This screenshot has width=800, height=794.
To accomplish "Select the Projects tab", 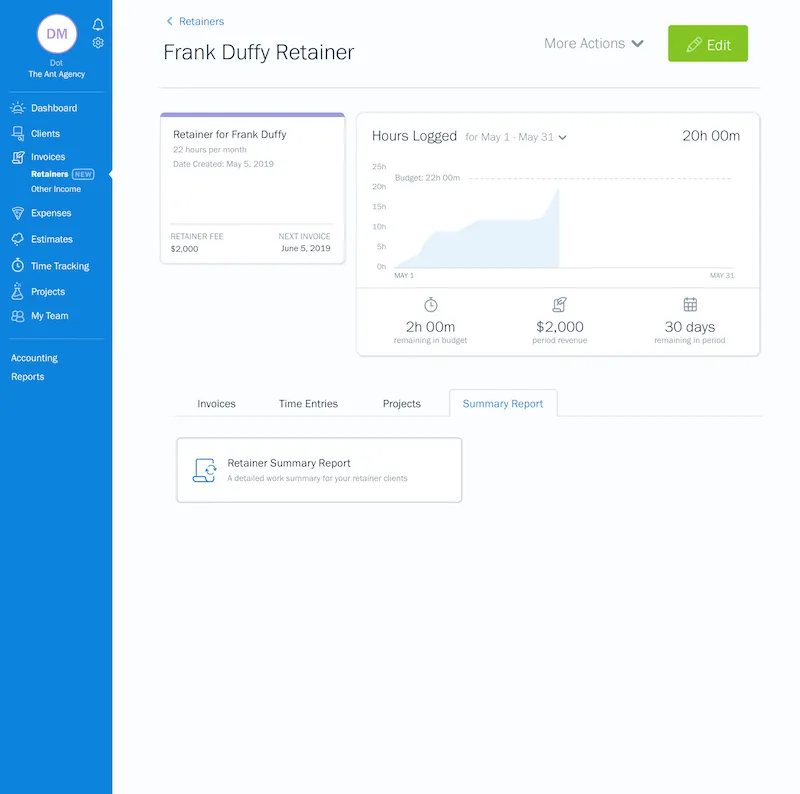I will point(401,404).
